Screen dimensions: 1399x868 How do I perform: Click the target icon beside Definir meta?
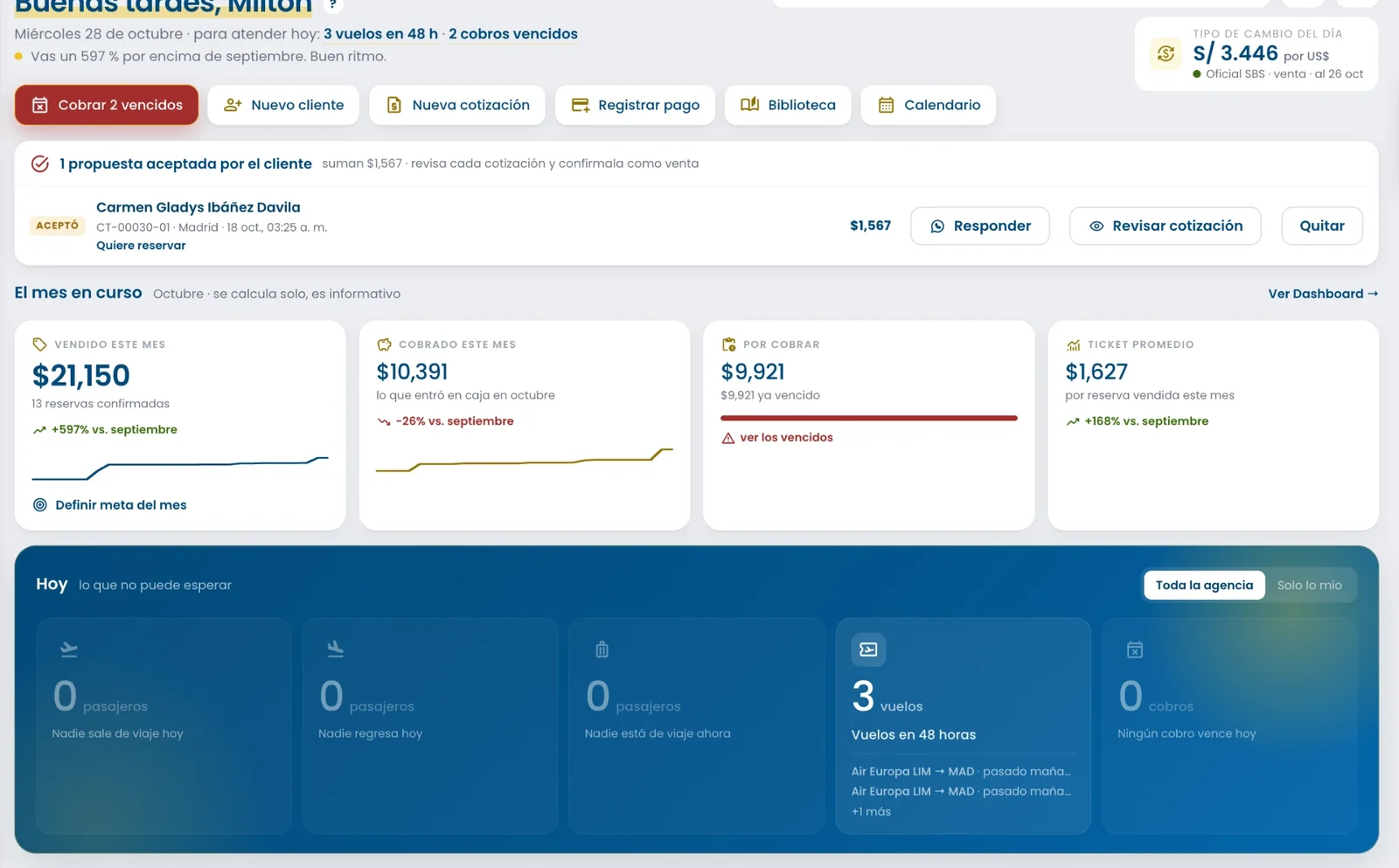click(40, 504)
